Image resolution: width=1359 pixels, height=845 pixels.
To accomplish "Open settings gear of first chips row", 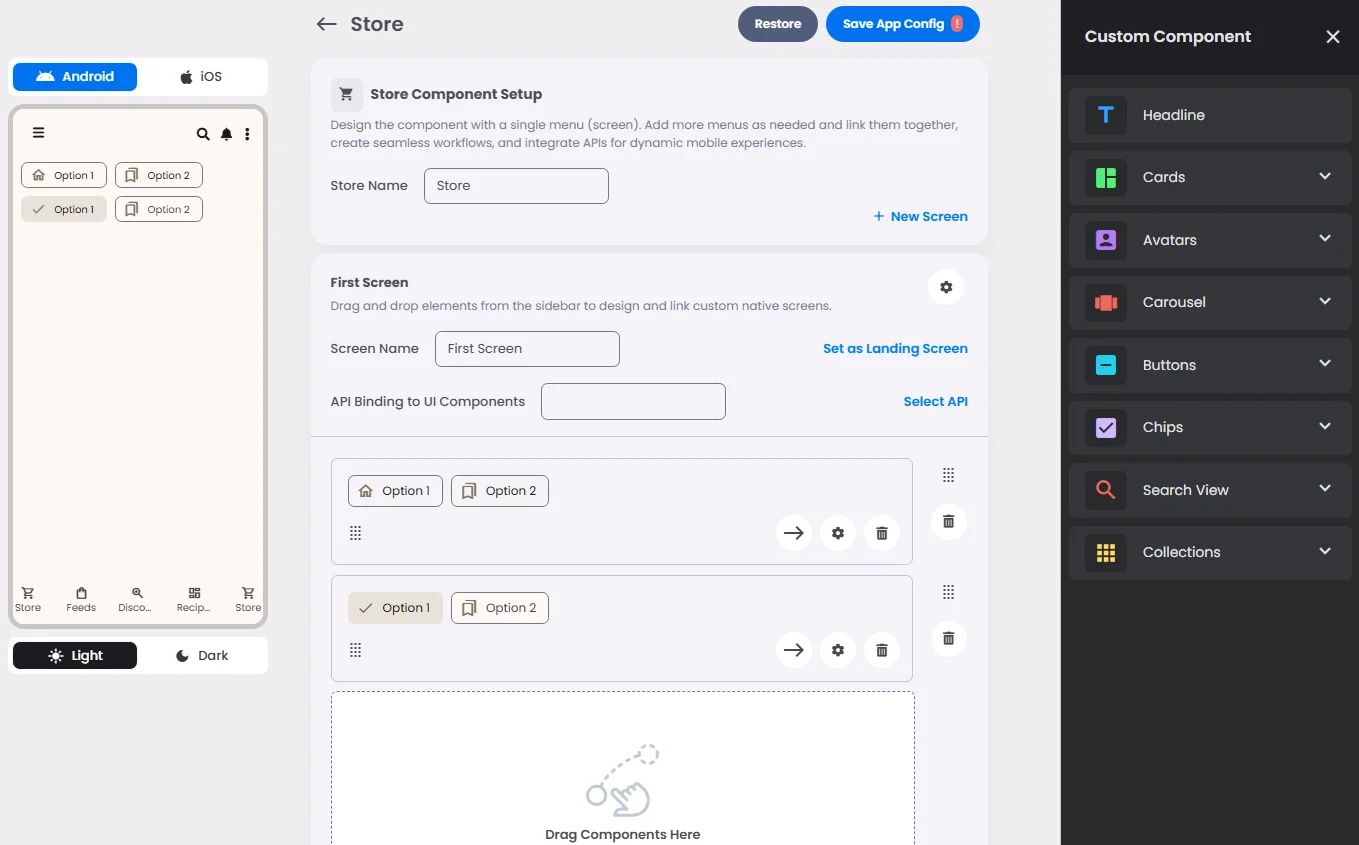I will (838, 533).
